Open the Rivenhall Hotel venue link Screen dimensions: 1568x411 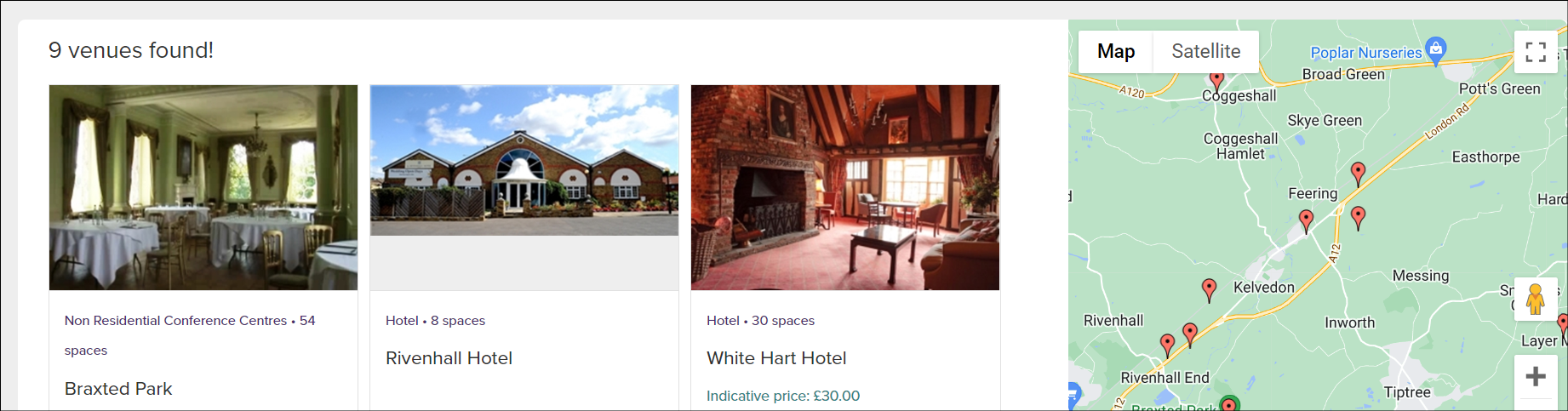coord(449,358)
